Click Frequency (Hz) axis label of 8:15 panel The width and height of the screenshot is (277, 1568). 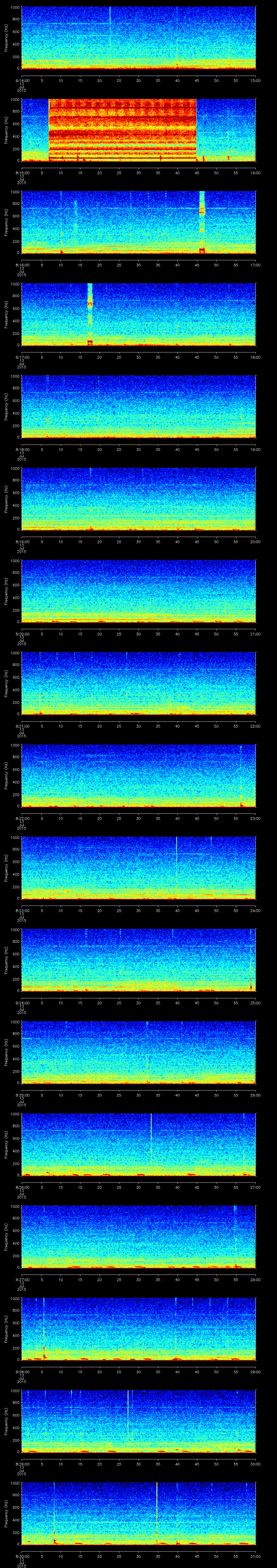6,130
